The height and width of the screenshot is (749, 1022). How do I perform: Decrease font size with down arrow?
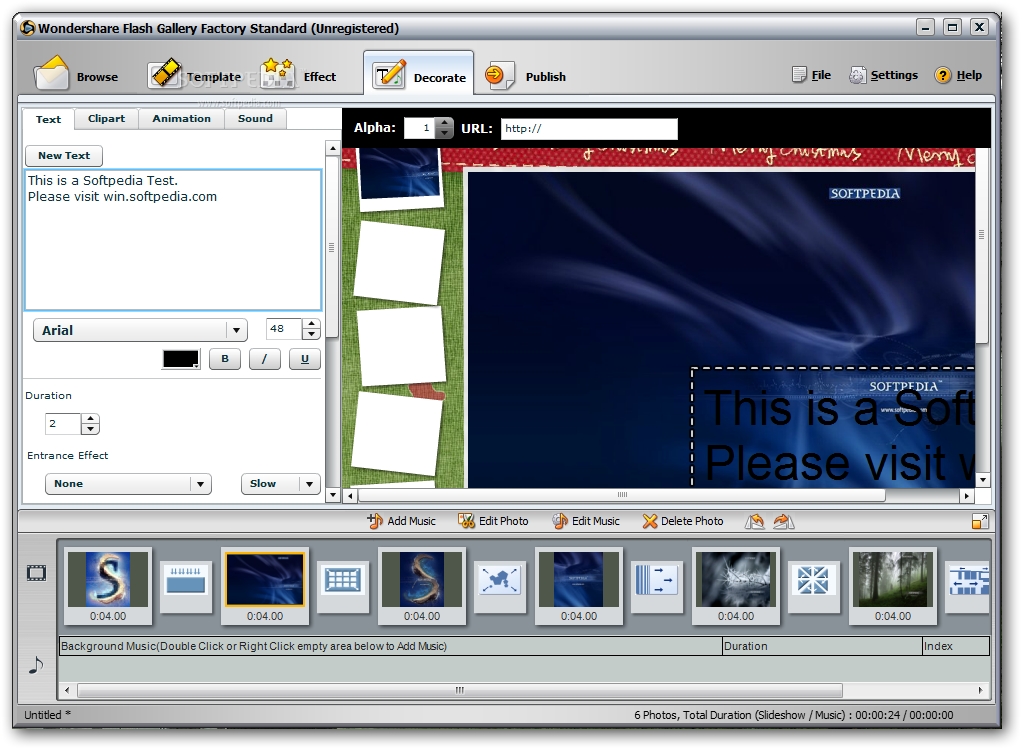tap(312, 334)
